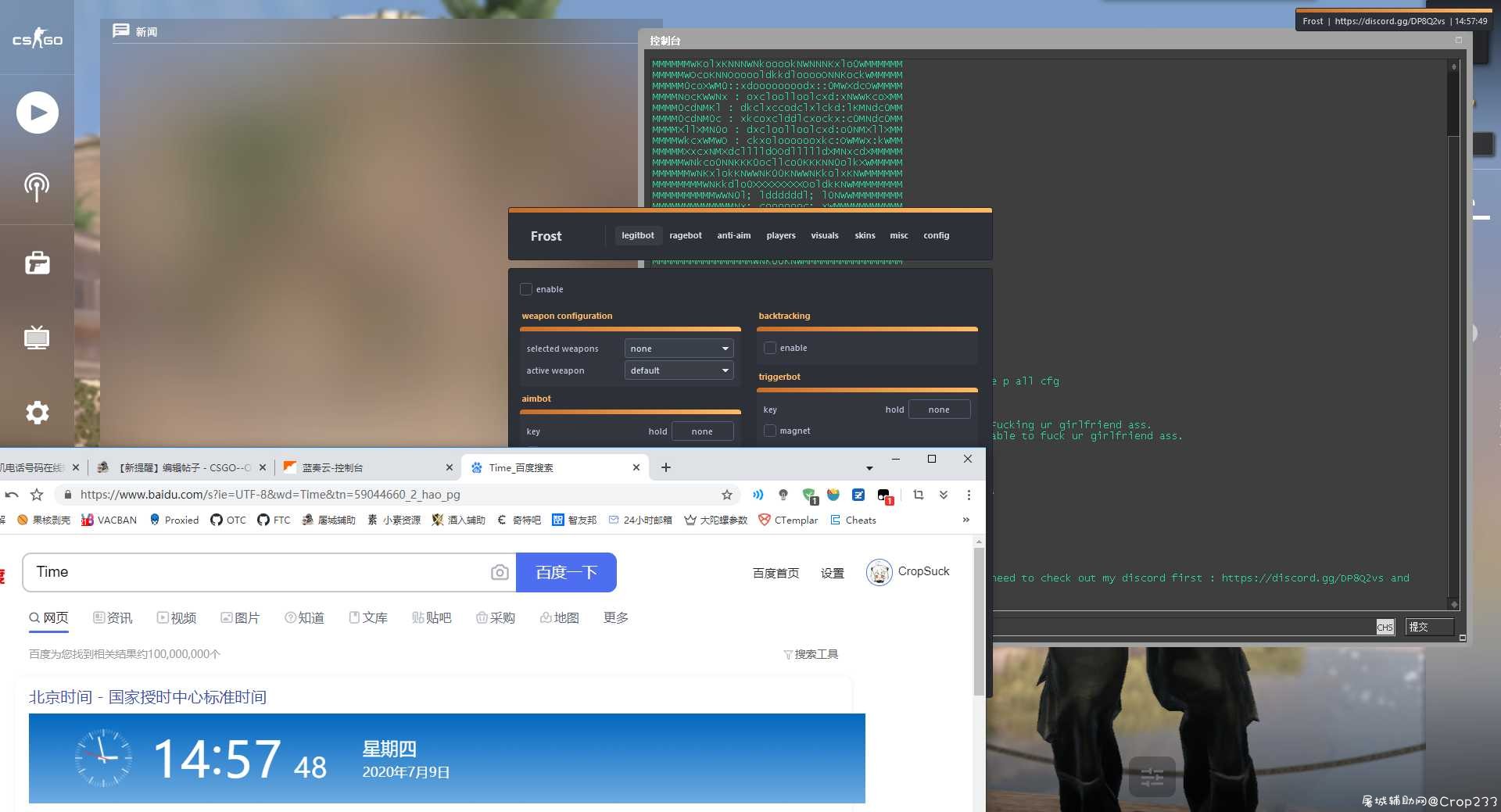Screen dimensions: 1501x812
Task: Bookmark page with star in address bar
Action: click(727, 495)
